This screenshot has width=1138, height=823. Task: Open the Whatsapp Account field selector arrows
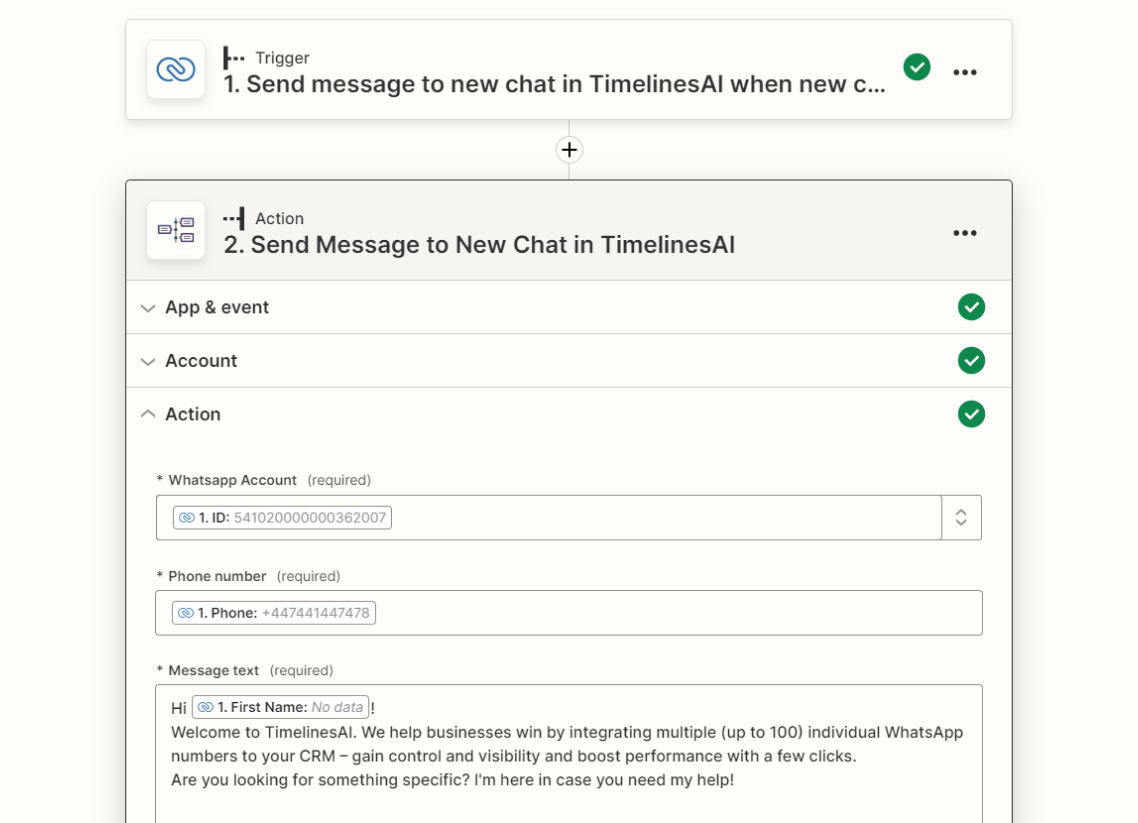click(961, 517)
